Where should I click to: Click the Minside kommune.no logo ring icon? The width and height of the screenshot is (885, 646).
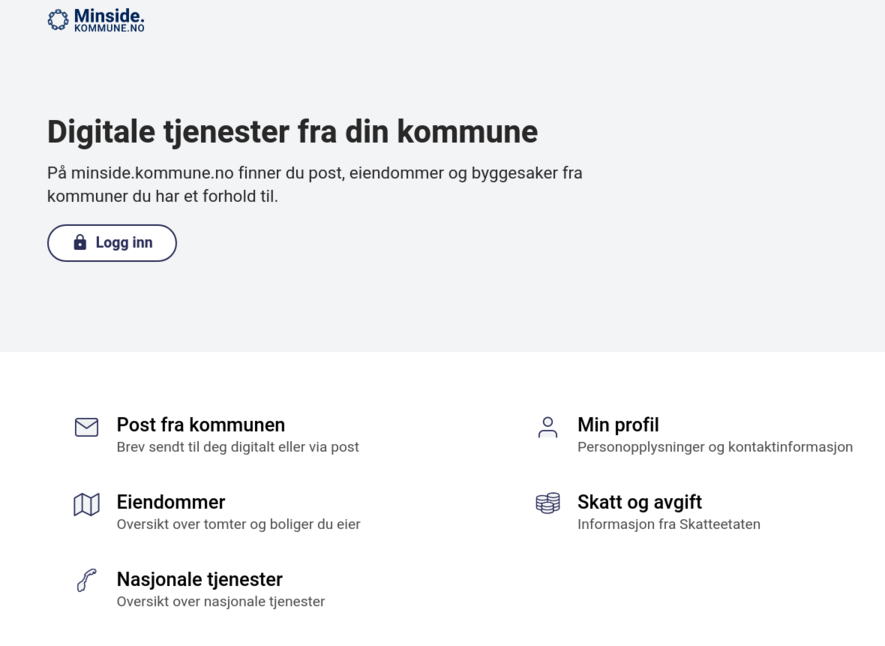point(58,20)
